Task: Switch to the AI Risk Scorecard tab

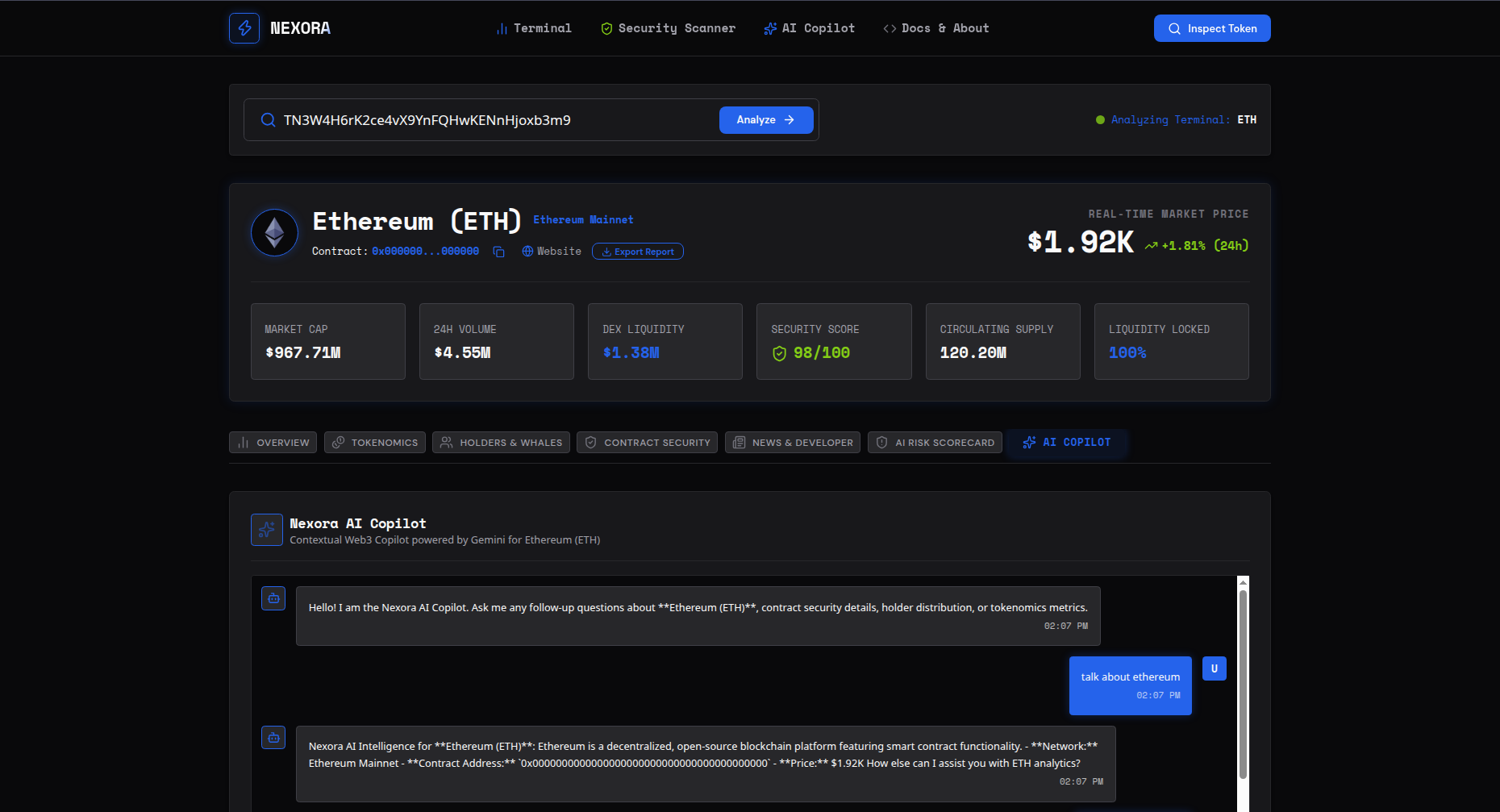Action: click(935, 443)
